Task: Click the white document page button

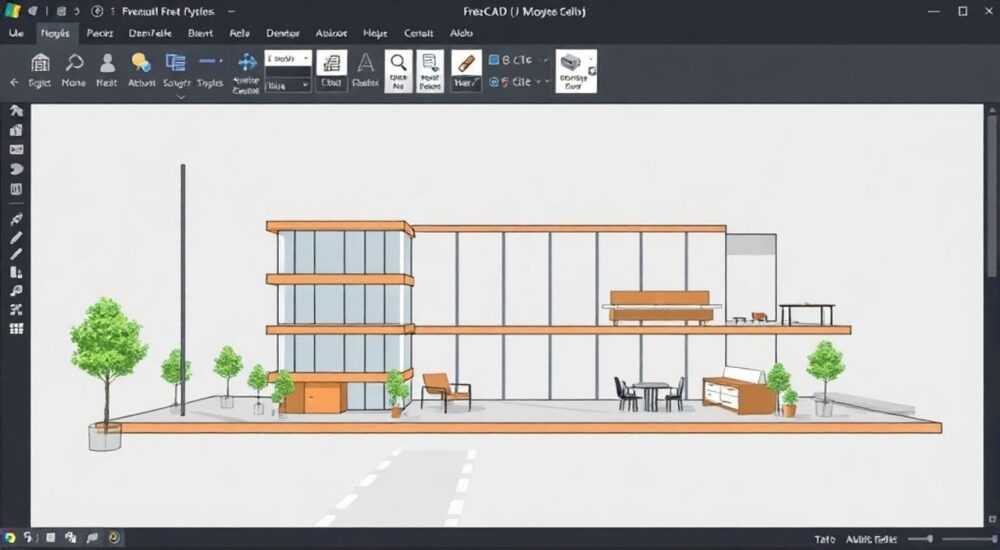Action: [430, 71]
